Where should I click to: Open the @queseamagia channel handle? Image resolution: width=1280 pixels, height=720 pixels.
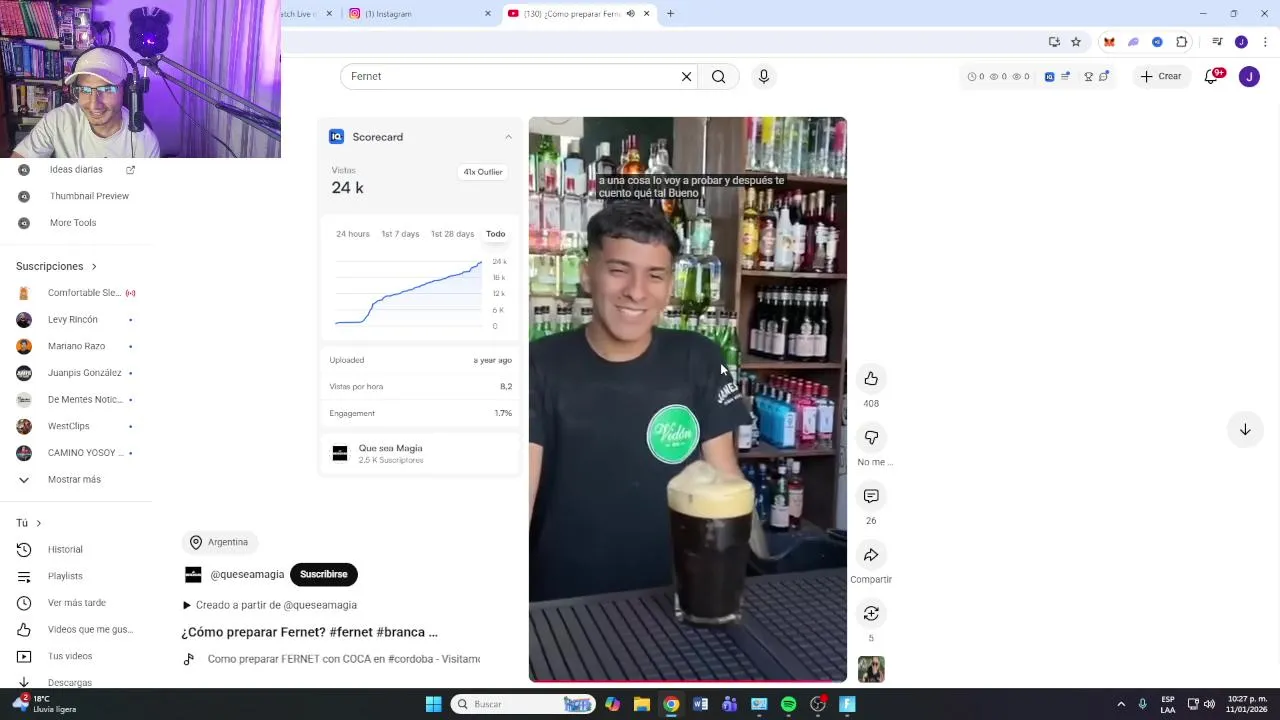coord(247,574)
